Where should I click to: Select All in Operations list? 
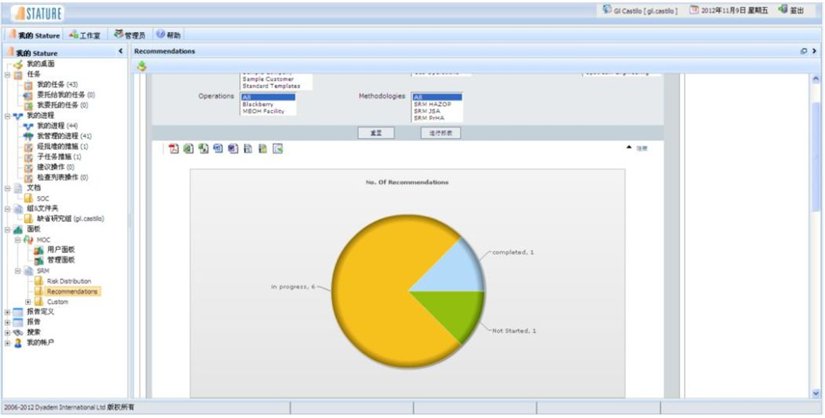[x=268, y=97]
